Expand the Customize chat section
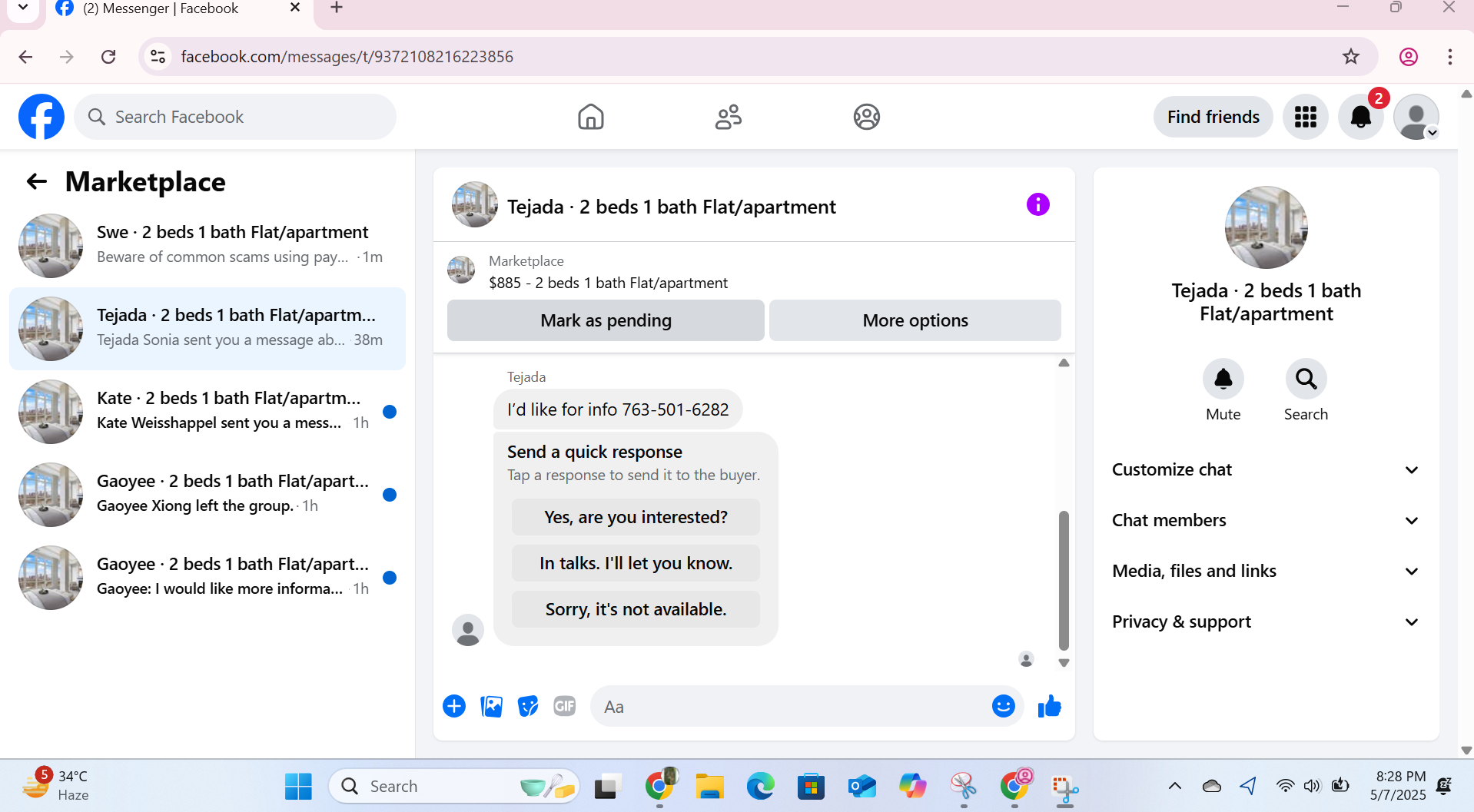 tap(1266, 469)
